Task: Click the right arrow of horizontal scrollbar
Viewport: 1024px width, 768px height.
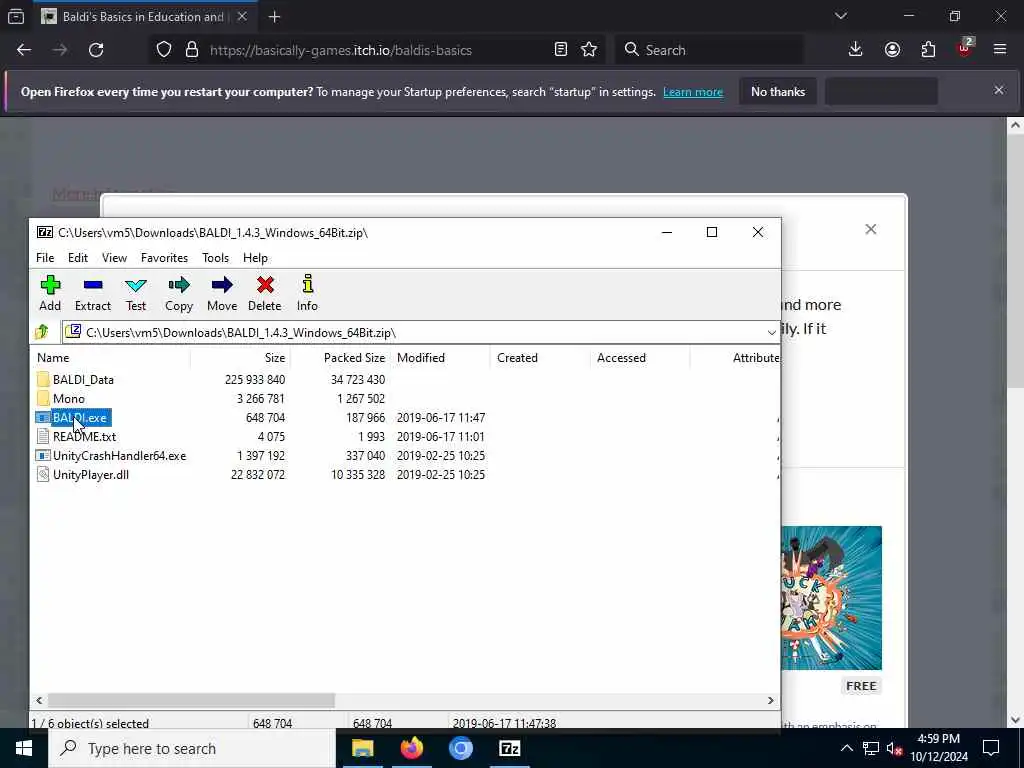Action: click(x=771, y=700)
